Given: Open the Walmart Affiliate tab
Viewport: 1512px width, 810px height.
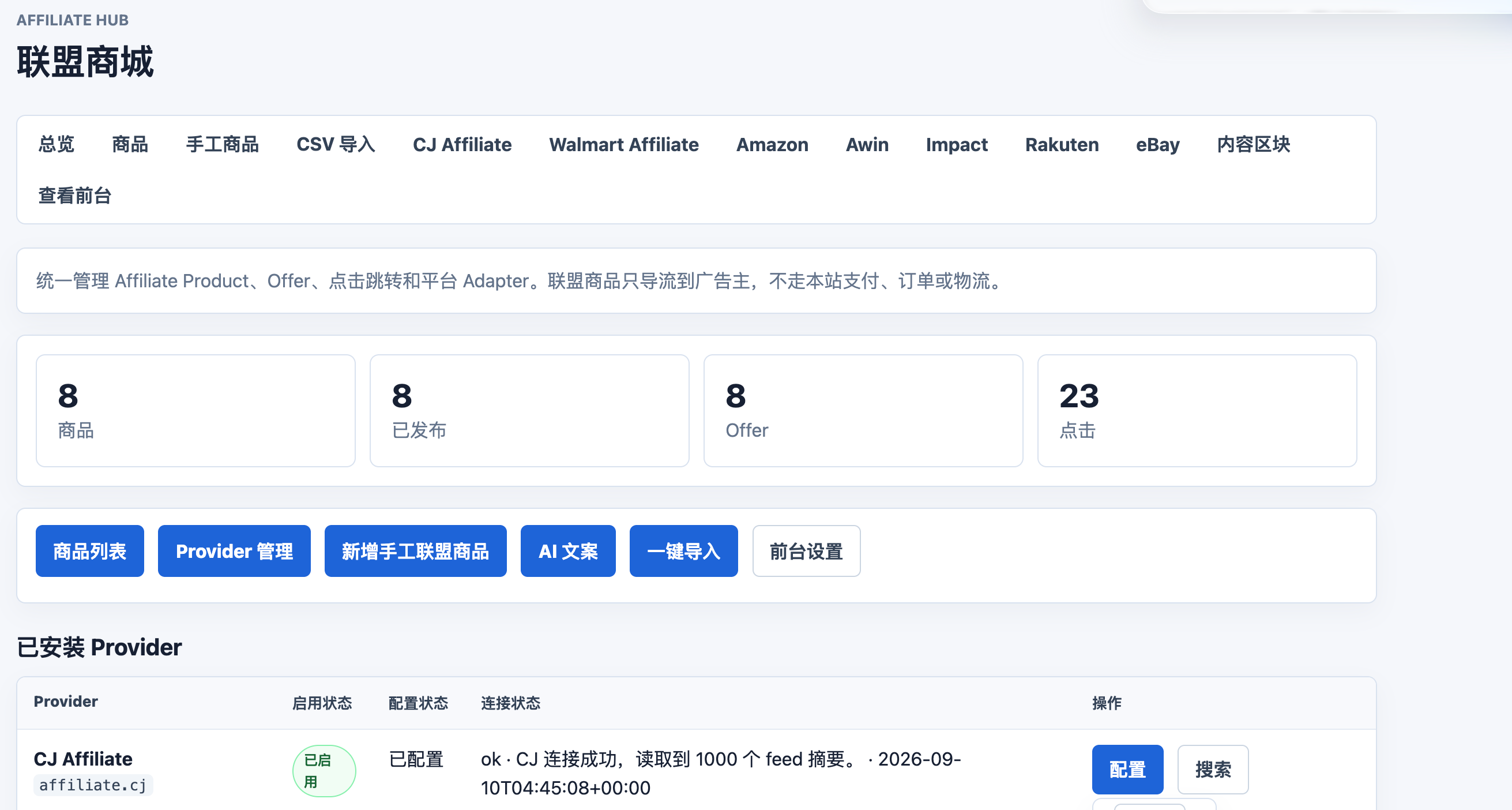Looking at the screenshot, I should [624, 144].
